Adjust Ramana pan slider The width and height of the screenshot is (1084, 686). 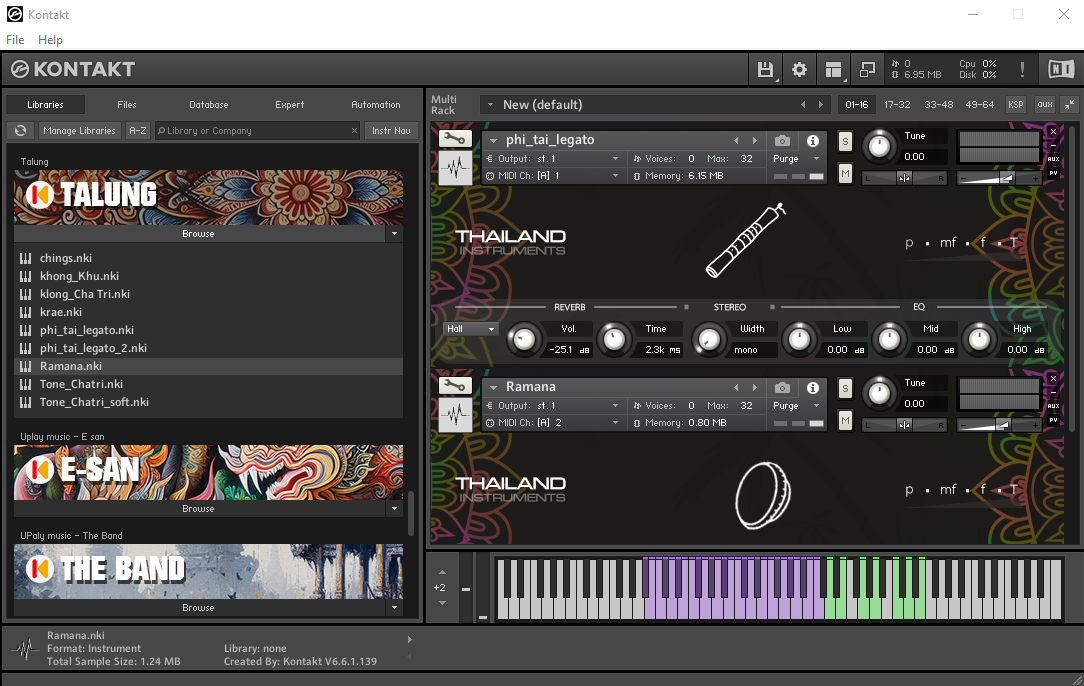point(904,425)
